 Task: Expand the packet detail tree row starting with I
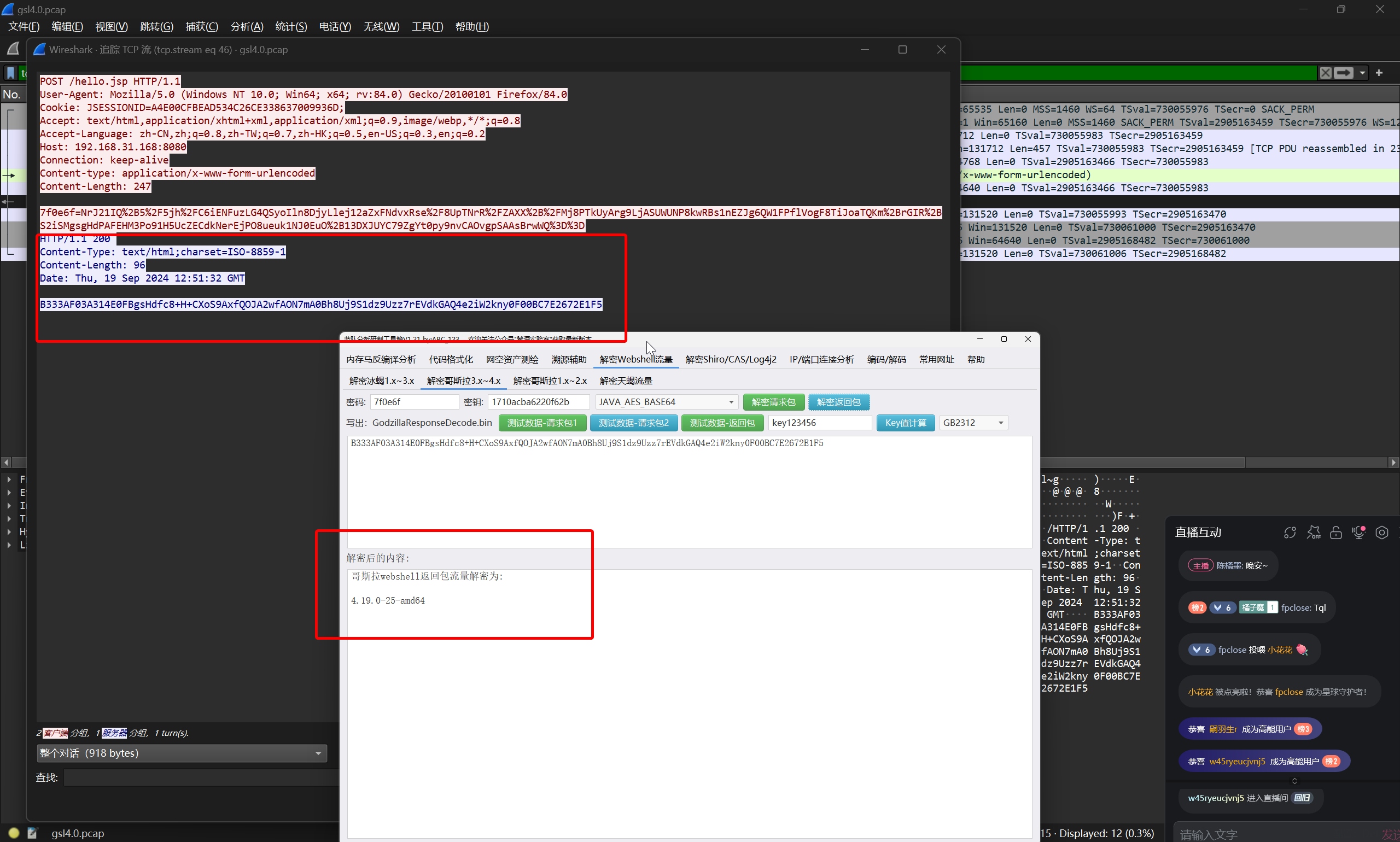9,506
